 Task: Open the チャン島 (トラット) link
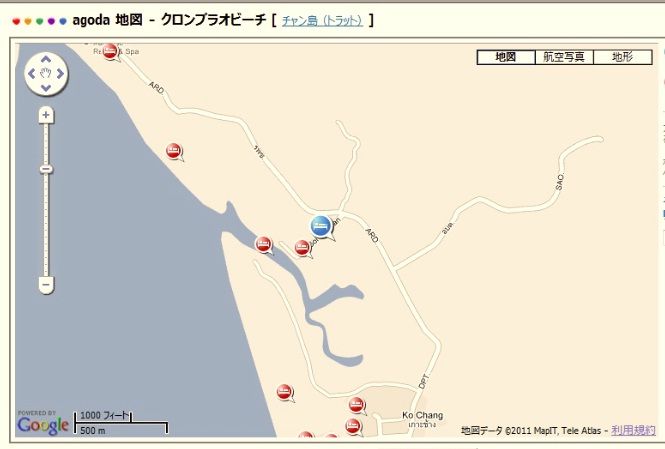coord(322,20)
